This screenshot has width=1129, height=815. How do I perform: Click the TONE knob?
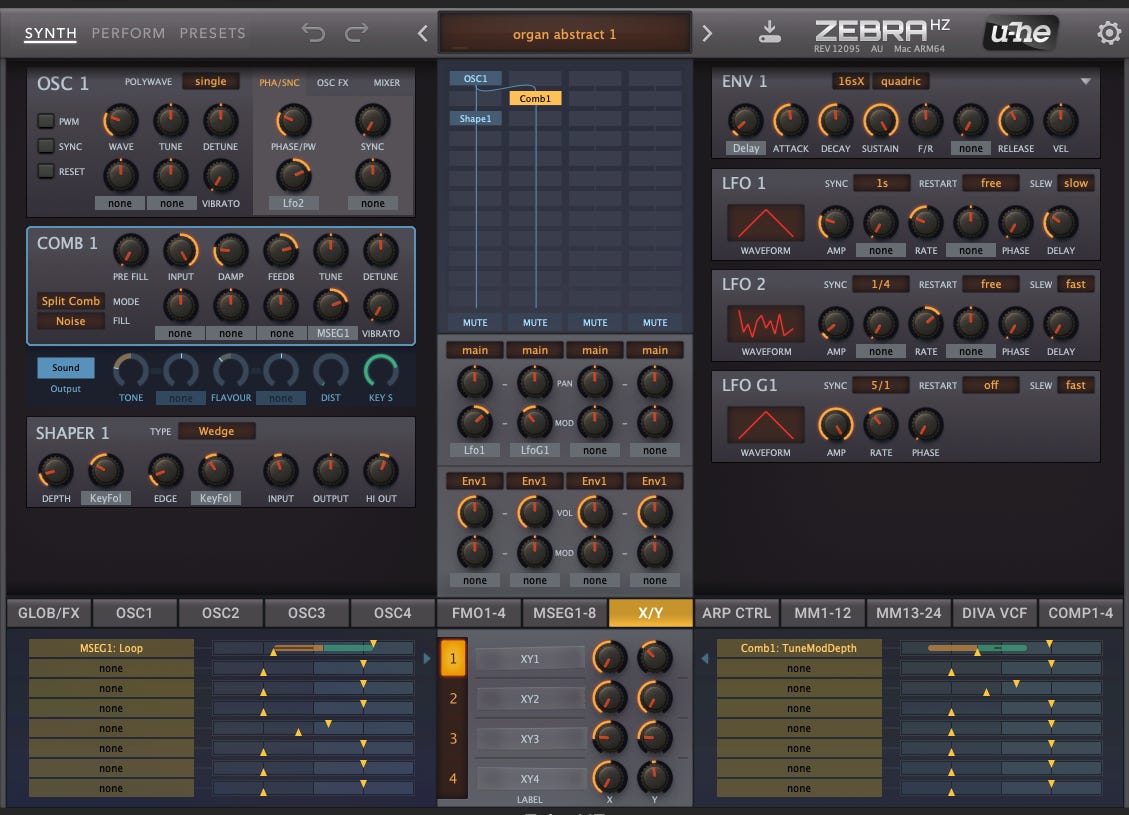[131, 372]
